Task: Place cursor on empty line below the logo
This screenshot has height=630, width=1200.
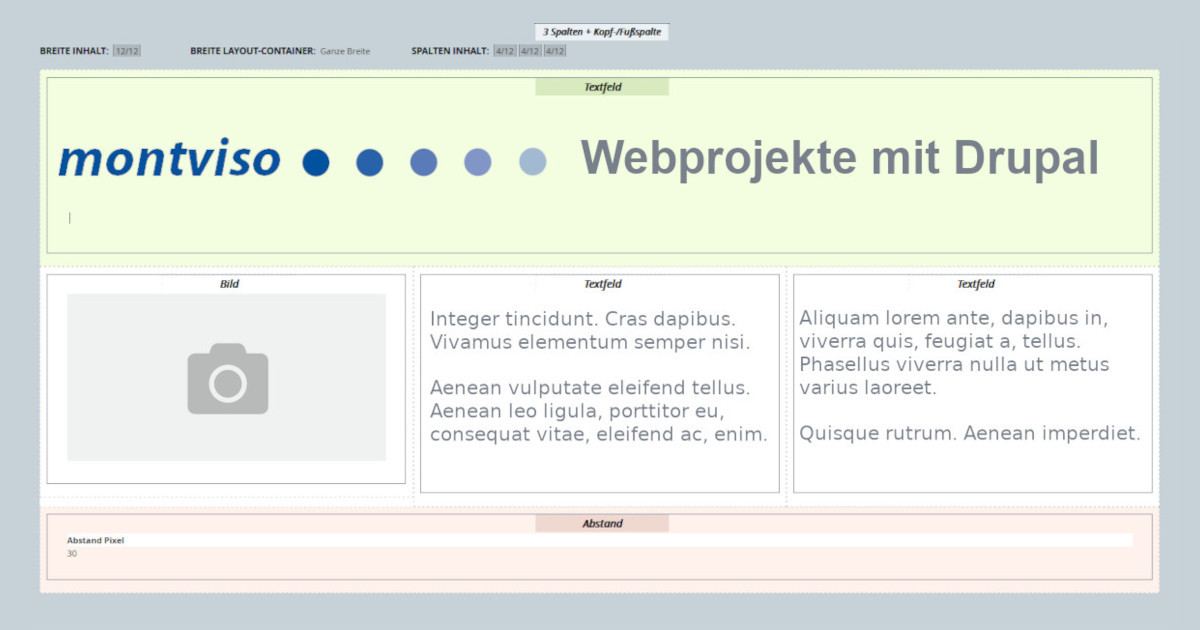Action: (x=70, y=217)
